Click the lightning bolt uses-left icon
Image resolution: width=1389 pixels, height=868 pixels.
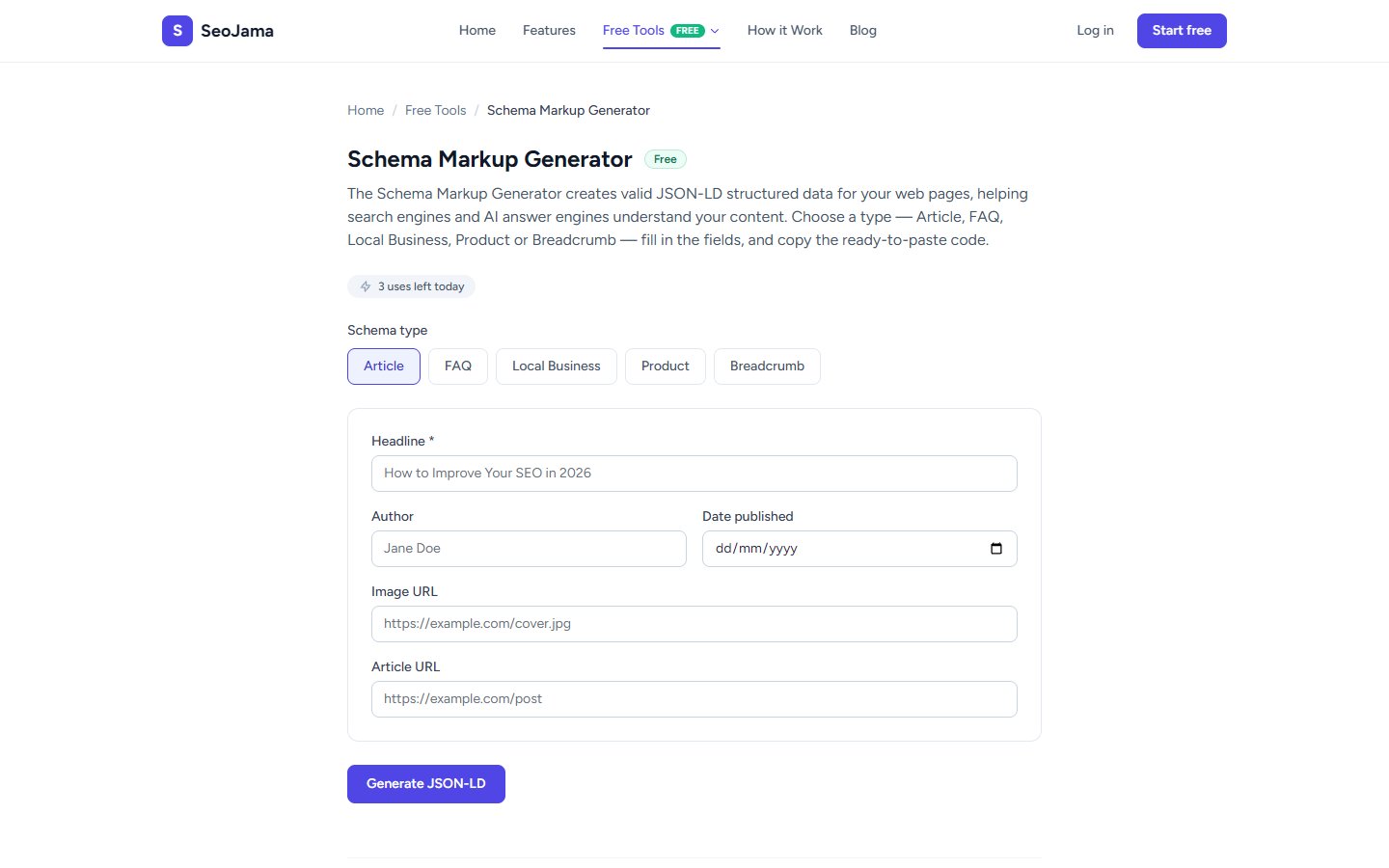366,286
